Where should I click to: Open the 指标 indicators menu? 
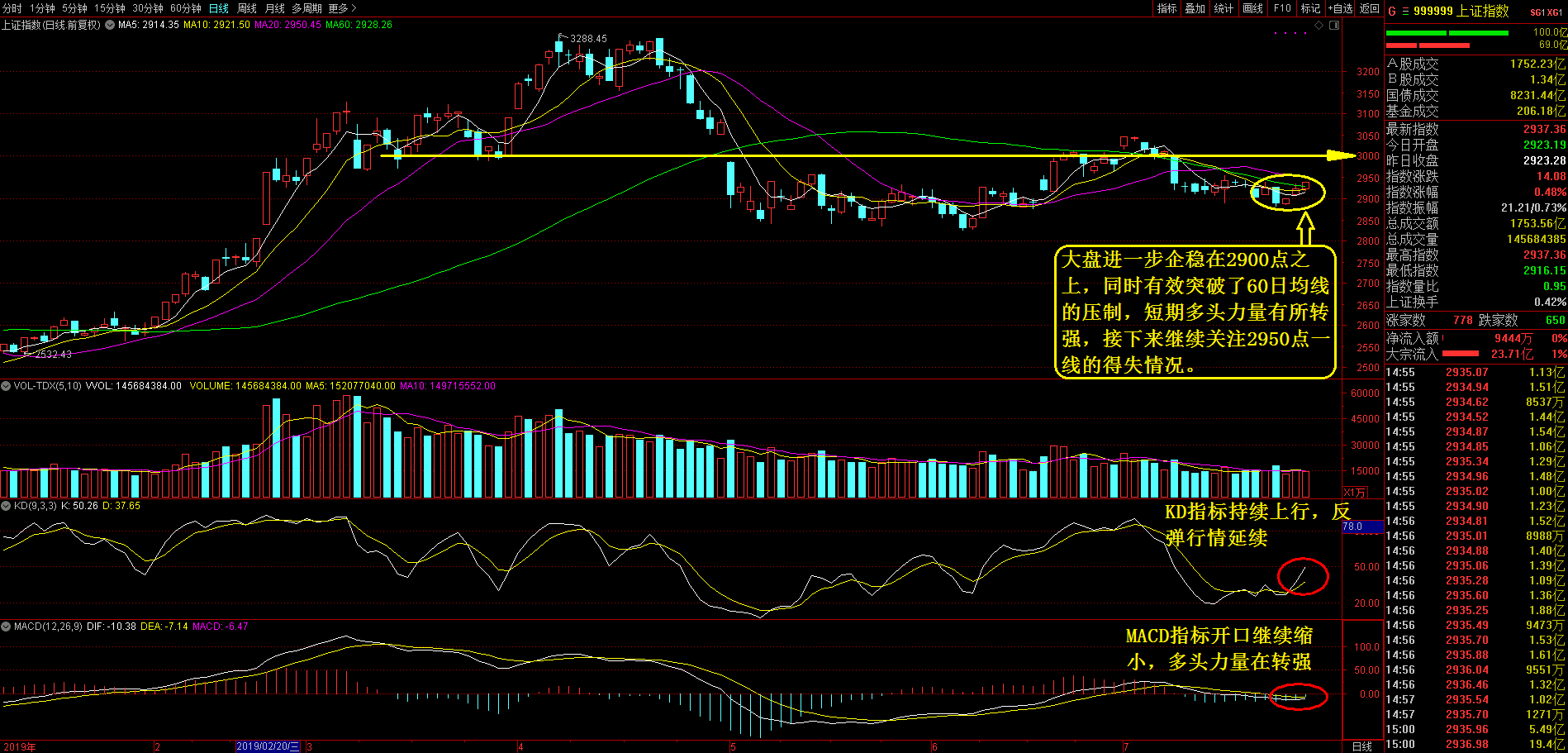1167,8
